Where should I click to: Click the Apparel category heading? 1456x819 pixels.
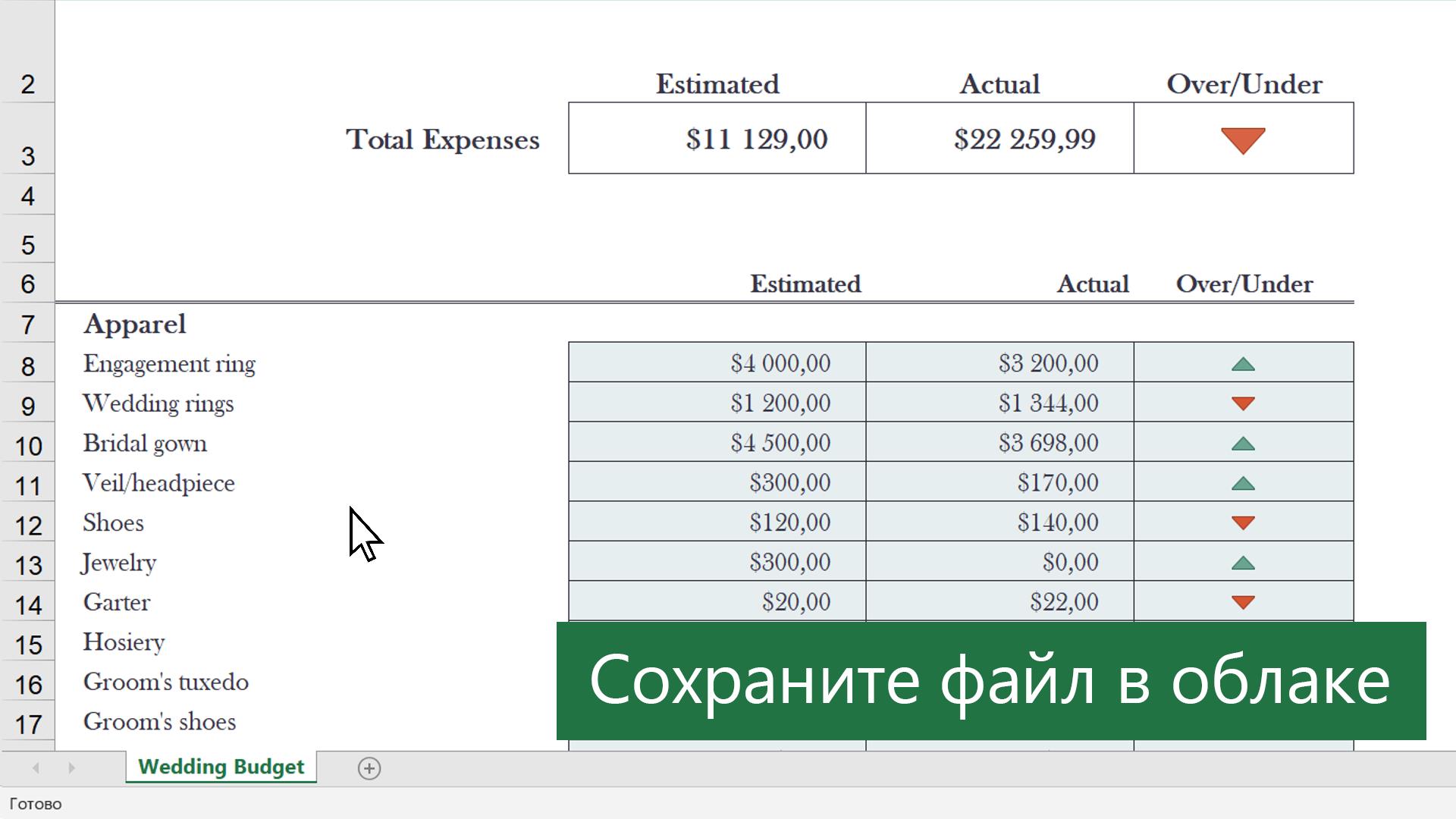134,325
